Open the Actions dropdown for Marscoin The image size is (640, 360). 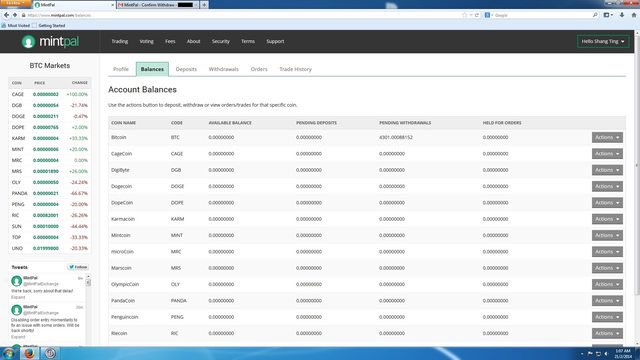click(x=607, y=268)
